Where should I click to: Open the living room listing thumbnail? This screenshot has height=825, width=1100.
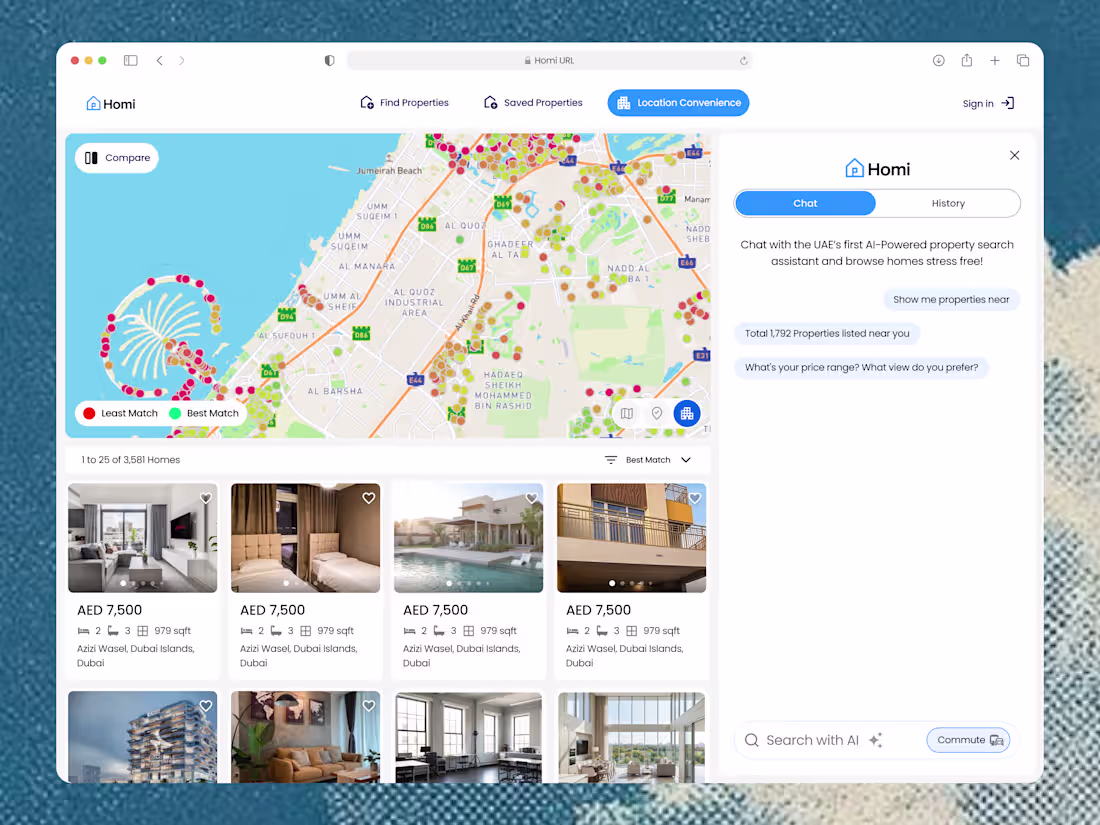(142, 537)
